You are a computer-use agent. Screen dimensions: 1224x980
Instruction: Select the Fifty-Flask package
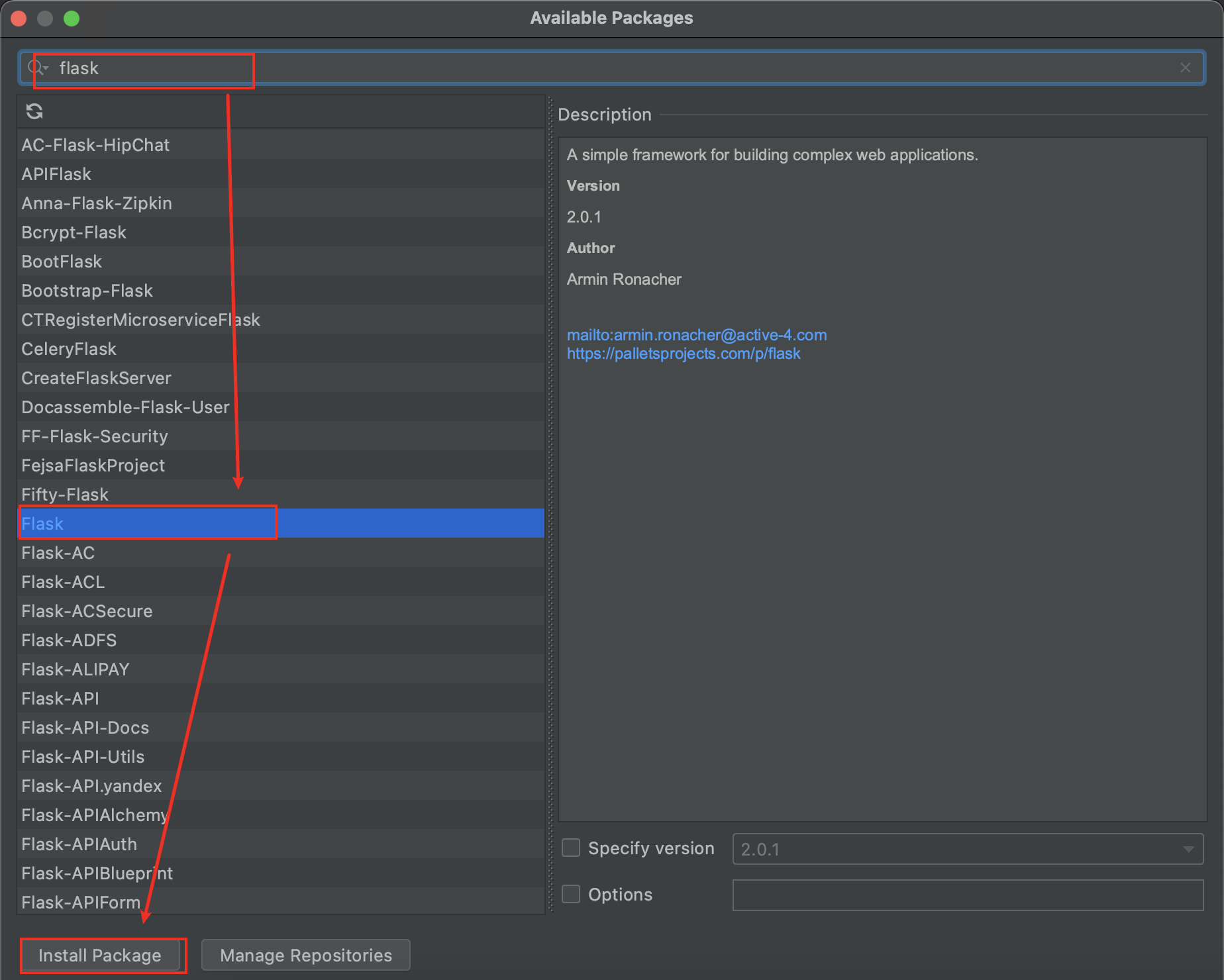click(x=281, y=494)
